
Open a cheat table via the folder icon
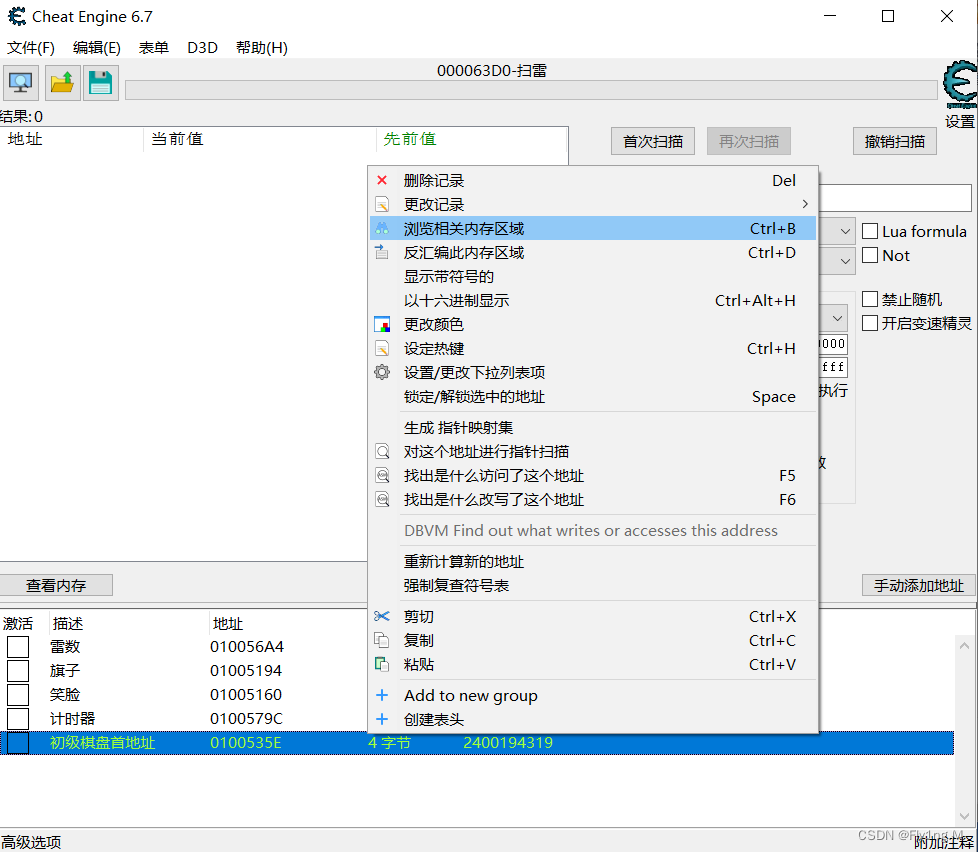60,82
